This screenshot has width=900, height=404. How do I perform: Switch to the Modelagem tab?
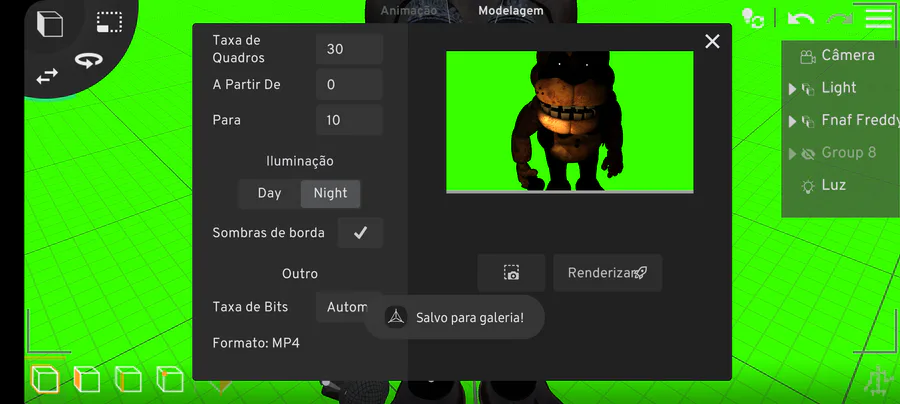pyautogui.click(x=510, y=11)
